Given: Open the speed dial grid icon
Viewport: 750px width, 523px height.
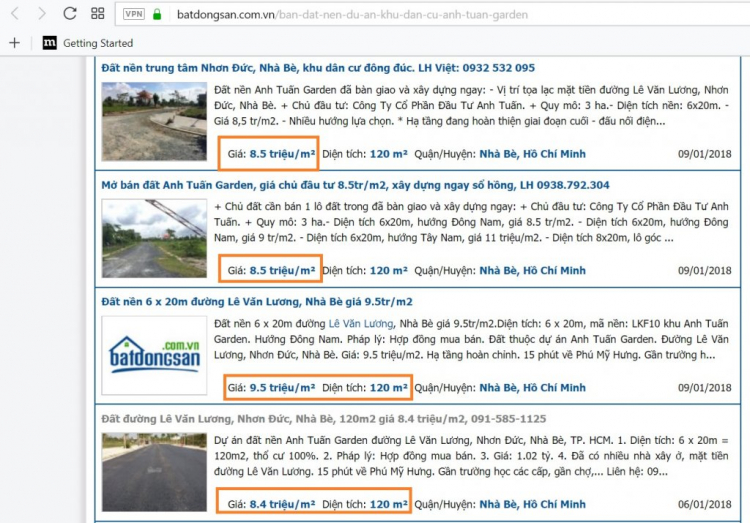Looking at the screenshot, I should point(98,13).
